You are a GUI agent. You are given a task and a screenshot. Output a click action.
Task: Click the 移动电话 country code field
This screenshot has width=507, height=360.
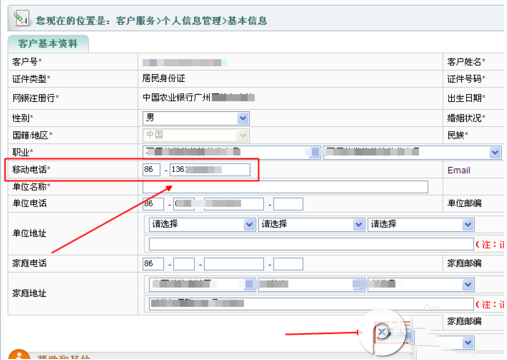151,170
